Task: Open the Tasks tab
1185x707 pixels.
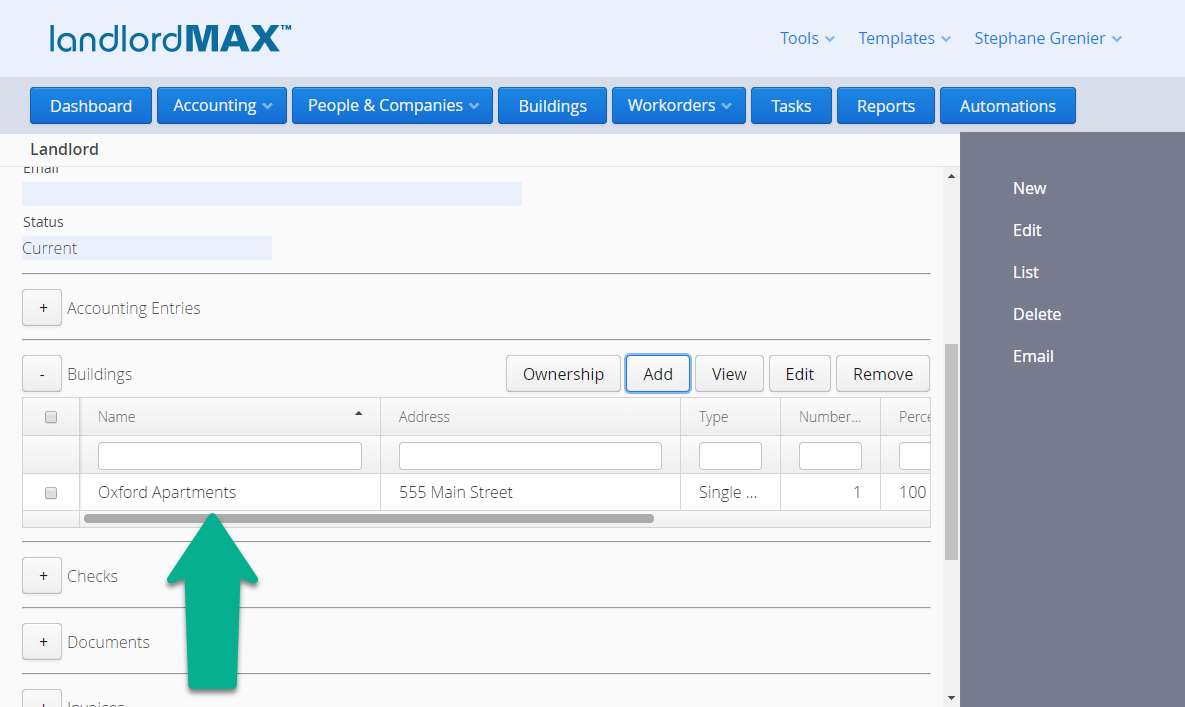Action: point(791,106)
